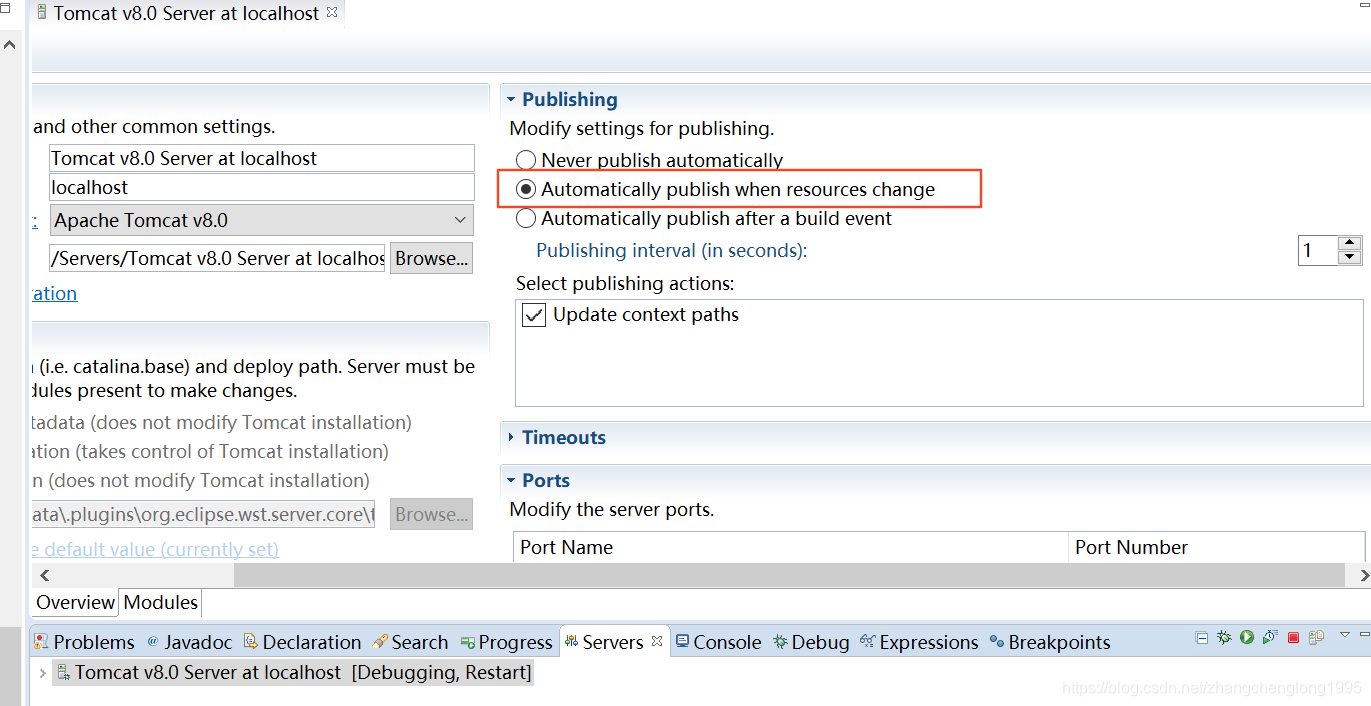Click the Port Number column header

(1217, 547)
